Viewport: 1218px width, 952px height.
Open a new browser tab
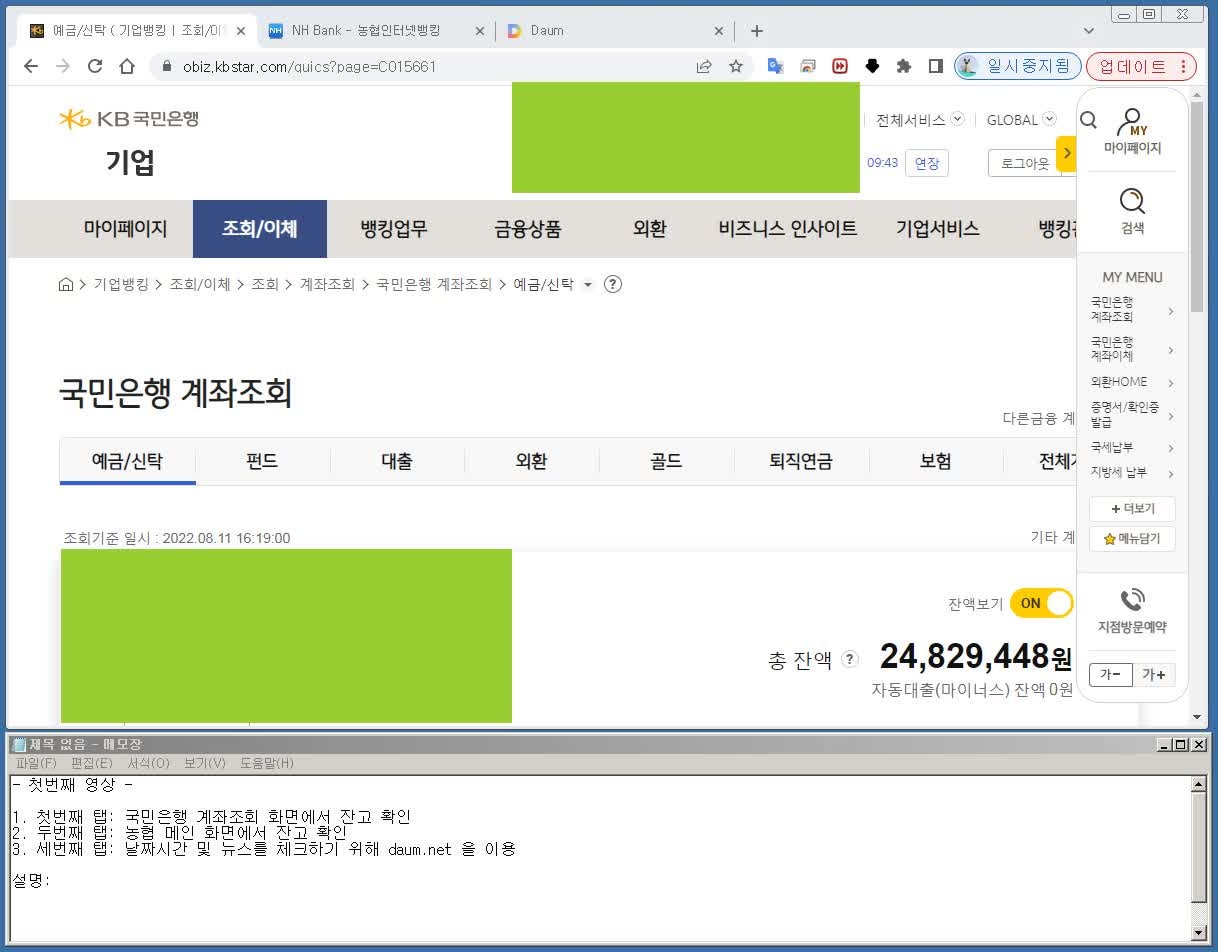tap(757, 31)
